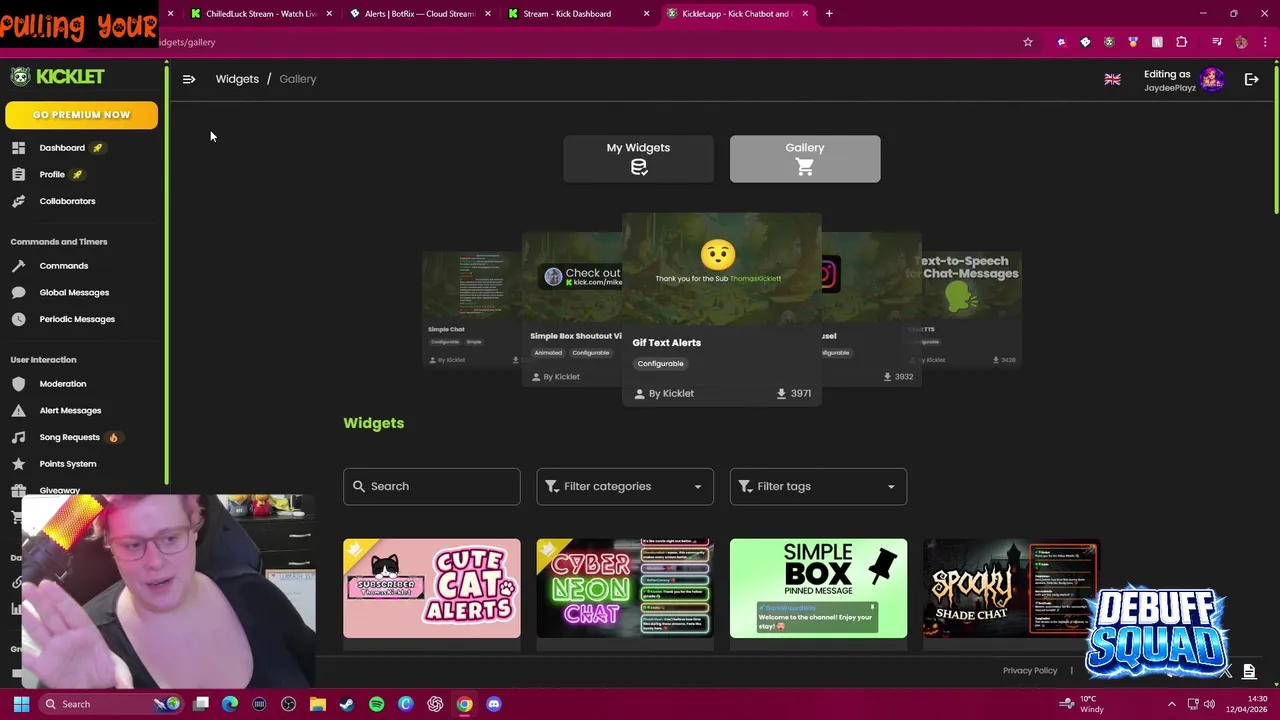Select the Gif Text Alerts carousel card
The image size is (1280, 720).
(x=721, y=308)
